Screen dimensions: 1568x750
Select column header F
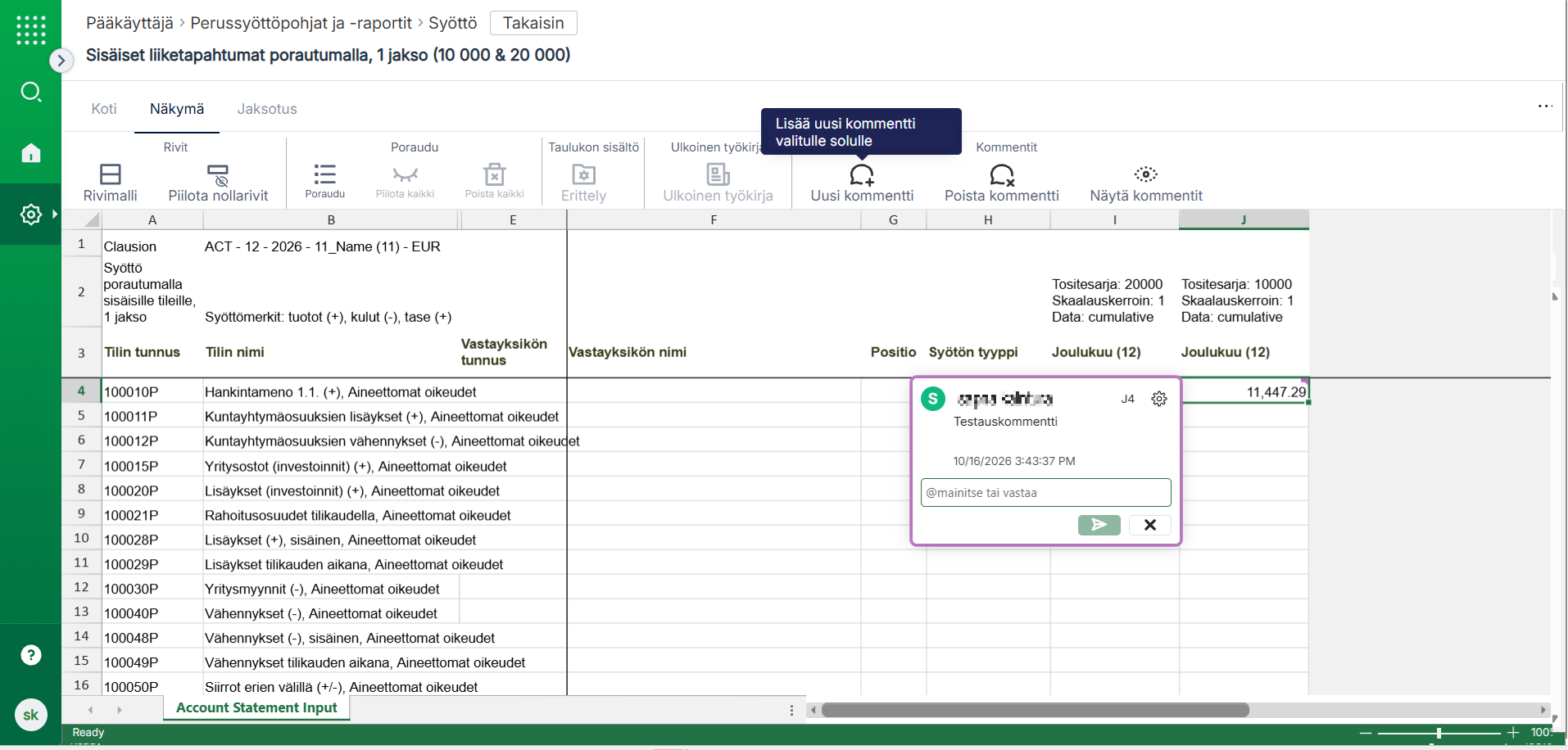(714, 219)
